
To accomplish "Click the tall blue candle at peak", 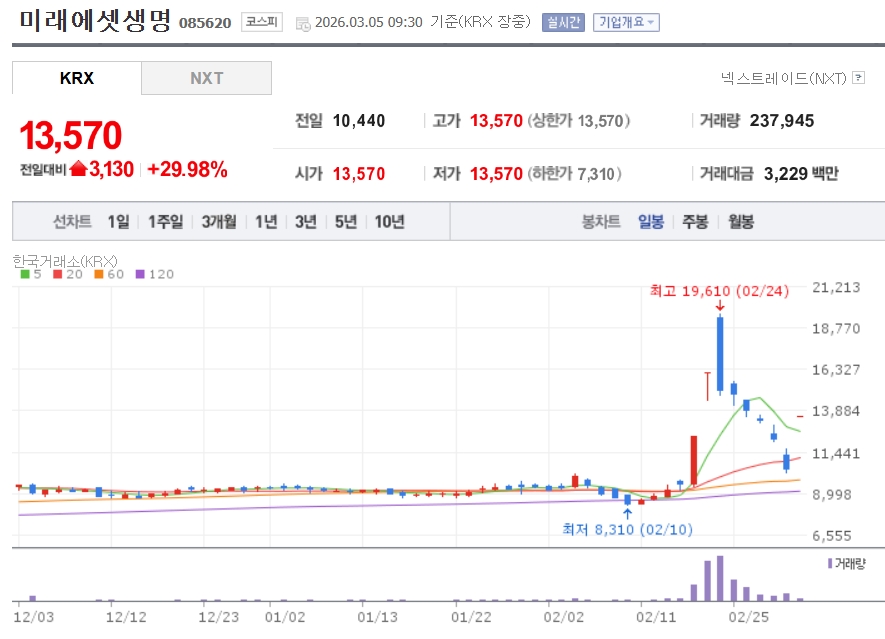I will 720,354.
